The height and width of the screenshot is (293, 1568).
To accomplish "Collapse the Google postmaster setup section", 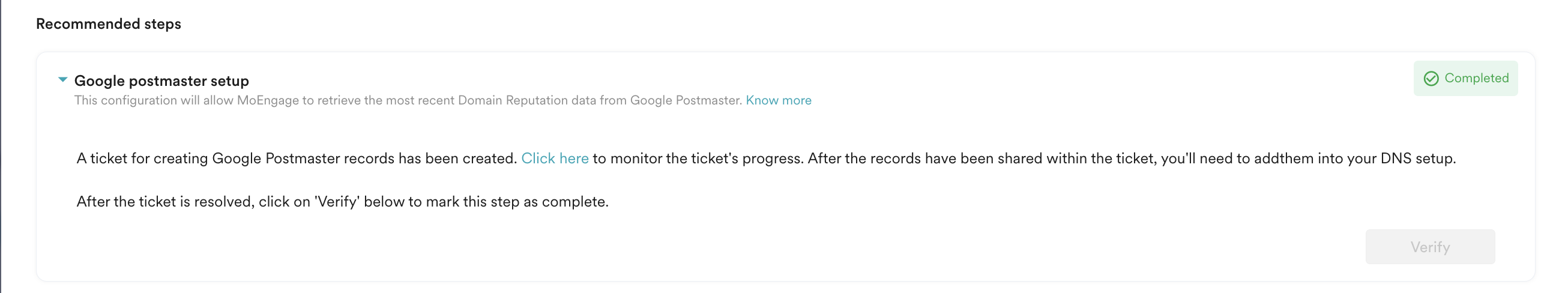I will pyautogui.click(x=62, y=80).
